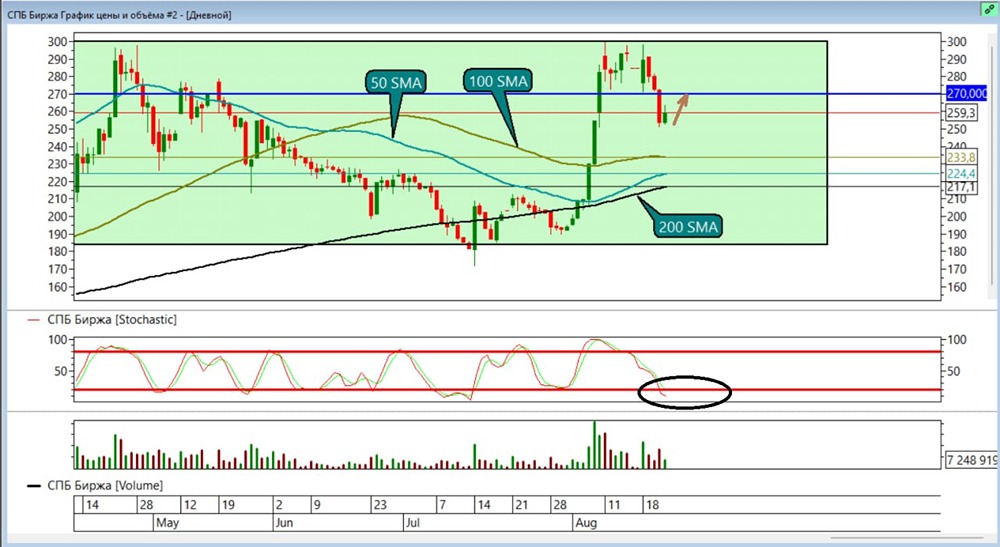Viewport: 1000px width, 547px height.
Task: Click the СПБ Биржа [Stochastic] legend label
Action: point(112,319)
